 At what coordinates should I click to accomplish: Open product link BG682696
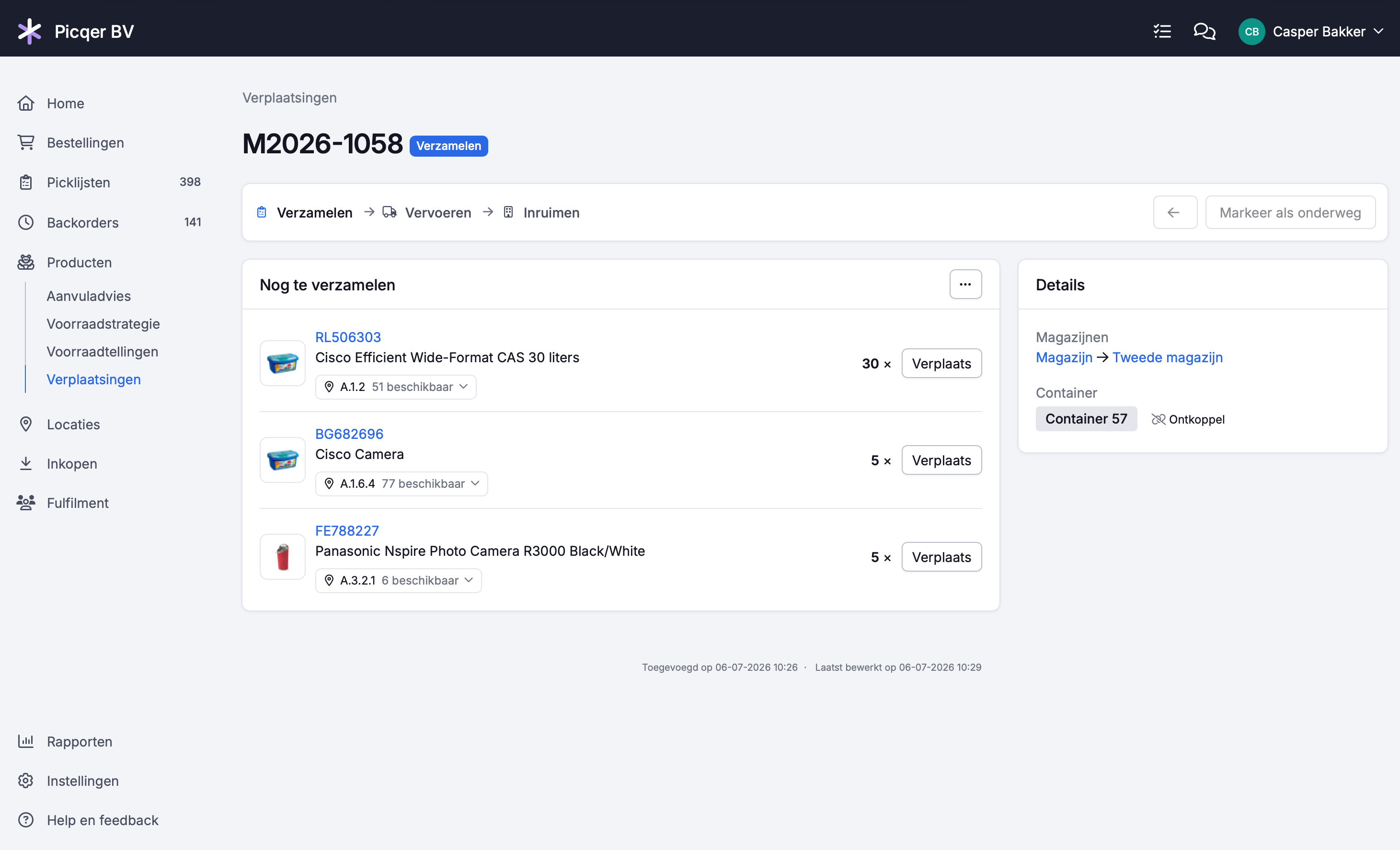pos(349,434)
